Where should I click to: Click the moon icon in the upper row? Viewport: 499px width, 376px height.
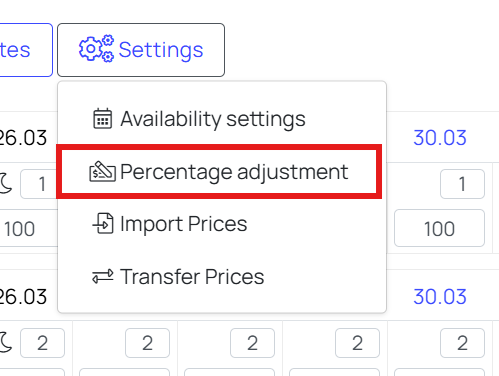pyautogui.click(x=5, y=183)
